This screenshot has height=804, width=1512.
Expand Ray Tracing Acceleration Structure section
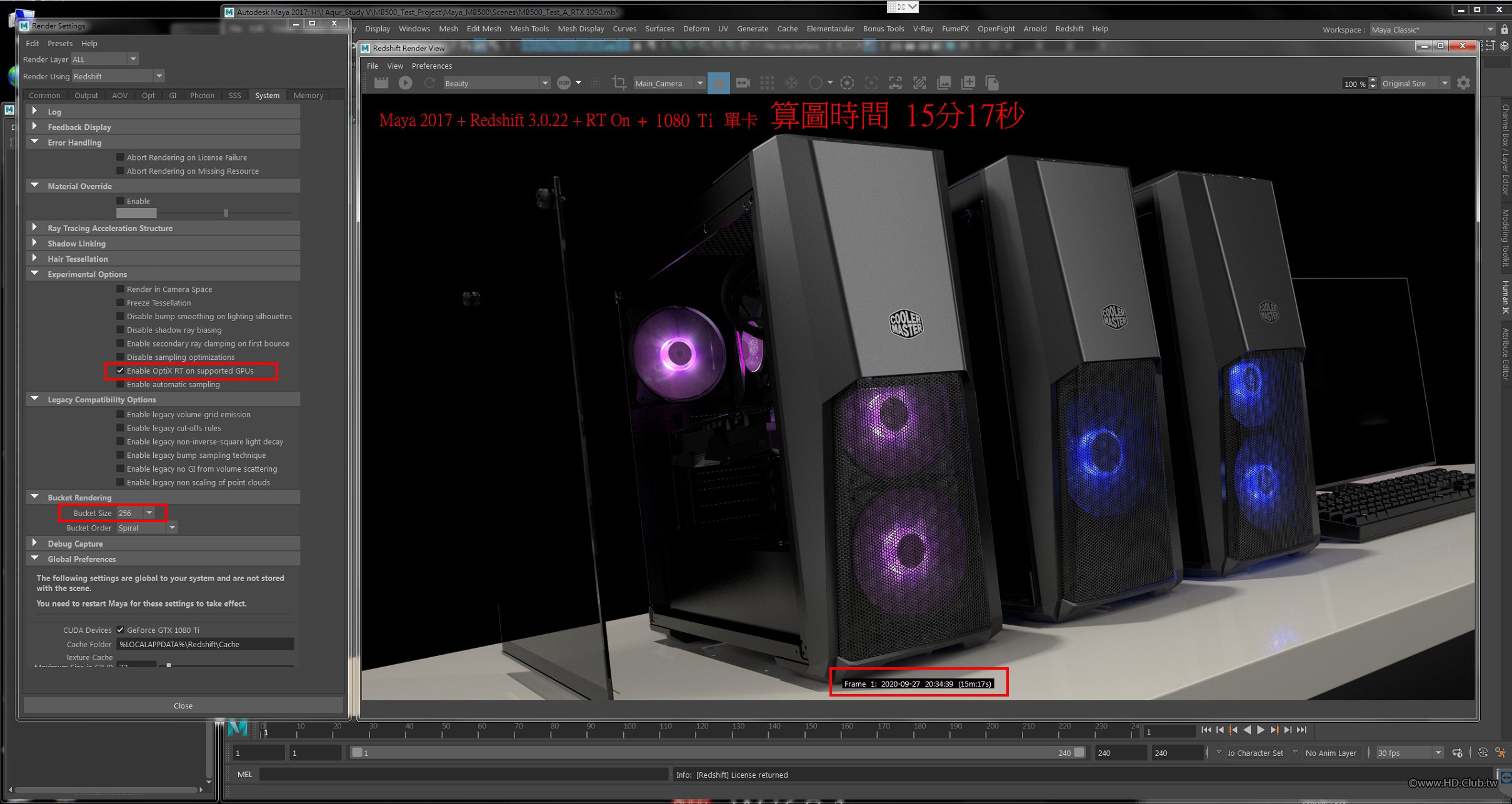(35, 228)
